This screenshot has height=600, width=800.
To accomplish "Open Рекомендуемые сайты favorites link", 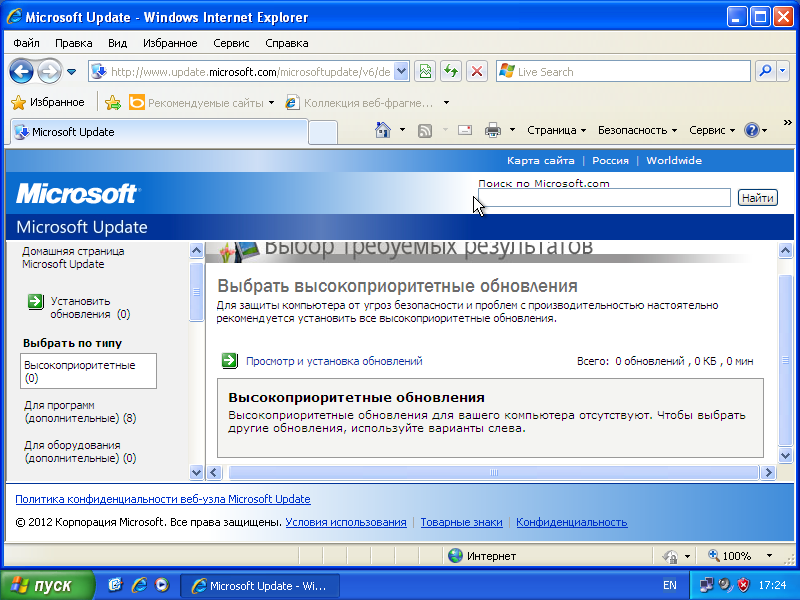I will pos(201,103).
